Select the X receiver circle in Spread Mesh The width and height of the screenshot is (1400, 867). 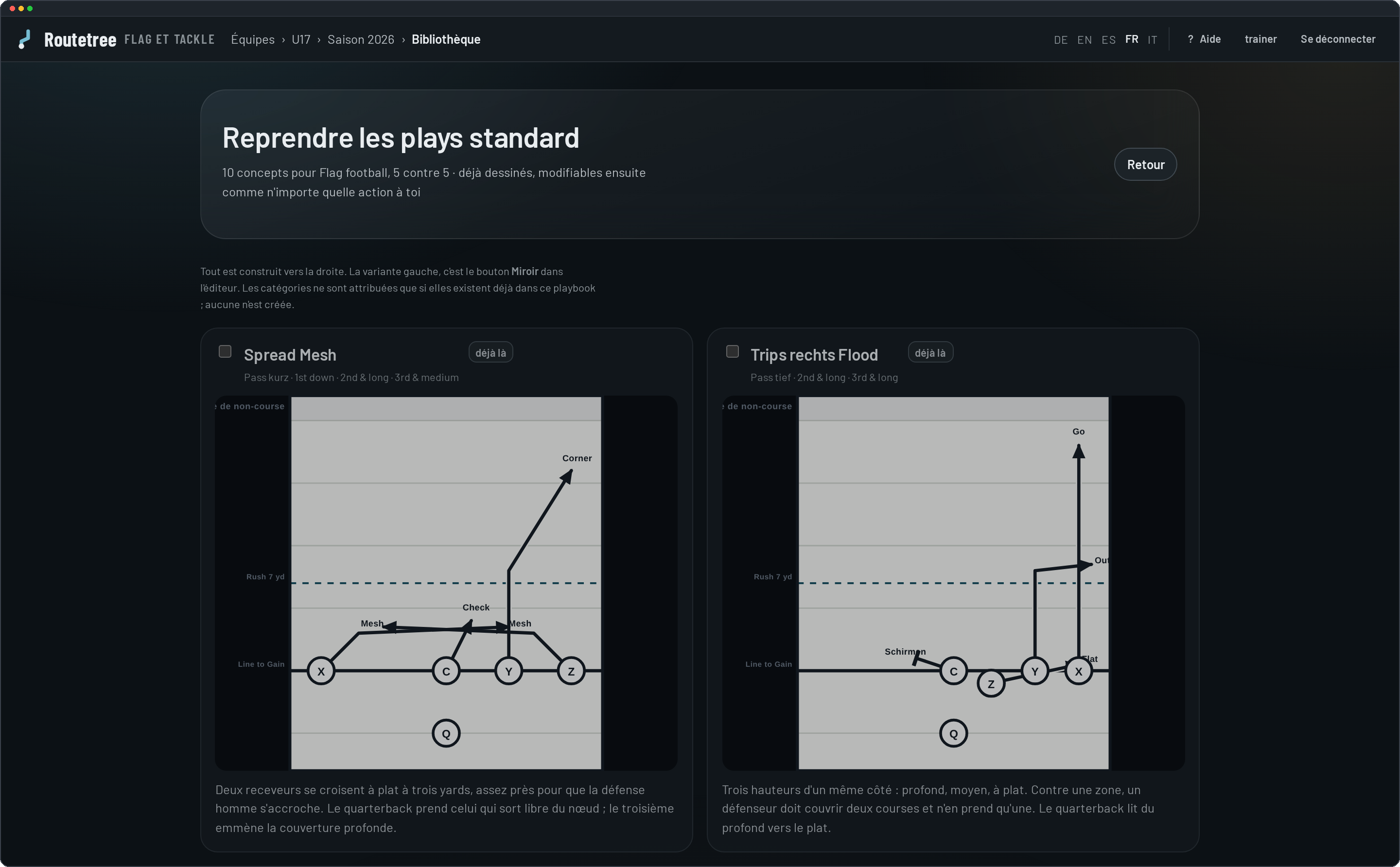pyautogui.click(x=321, y=671)
